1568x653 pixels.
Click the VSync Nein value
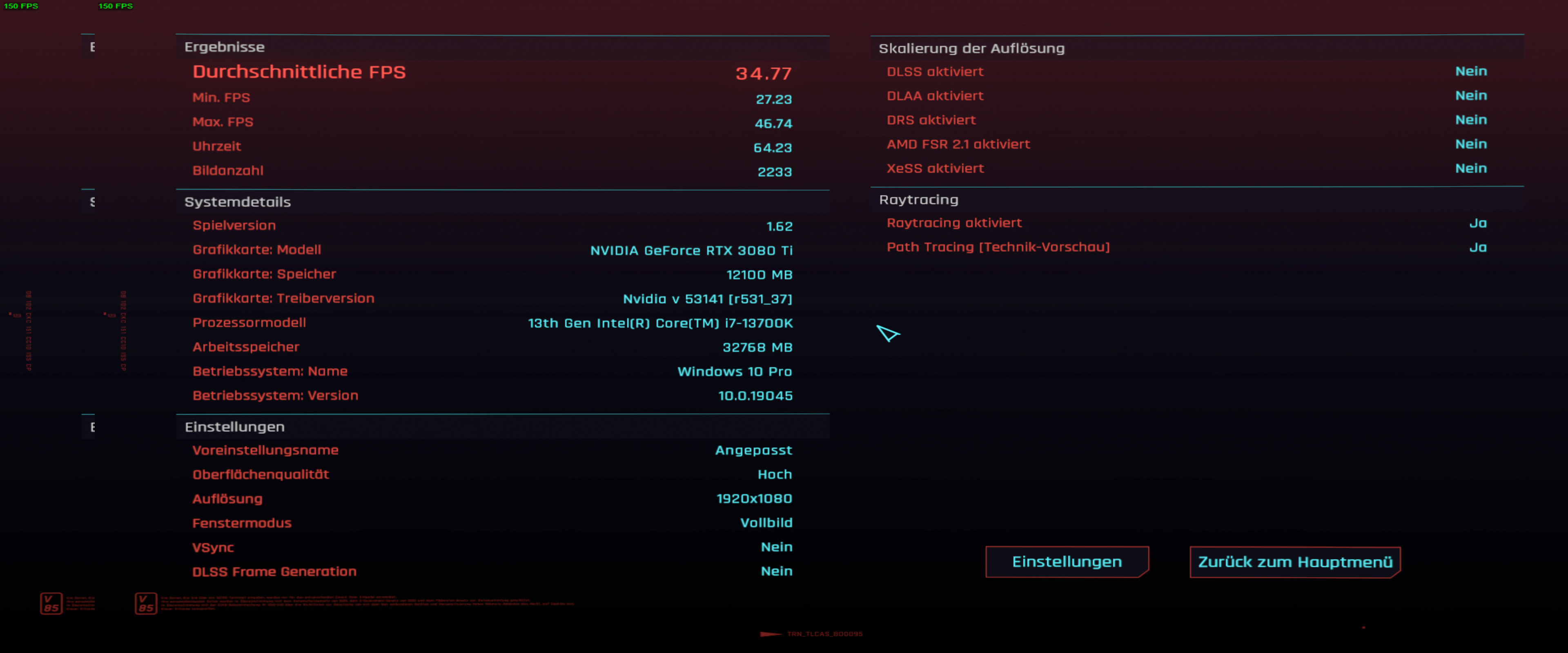(x=776, y=546)
